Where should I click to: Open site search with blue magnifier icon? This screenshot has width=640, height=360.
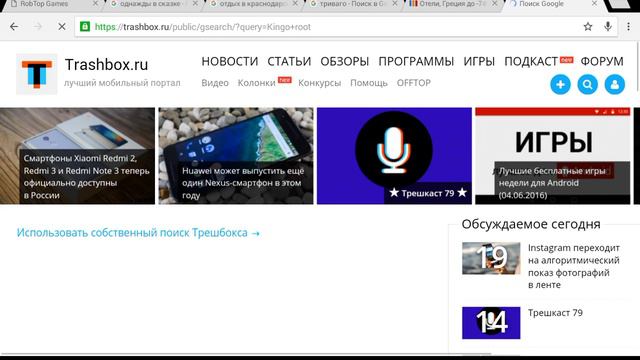point(587,84)
